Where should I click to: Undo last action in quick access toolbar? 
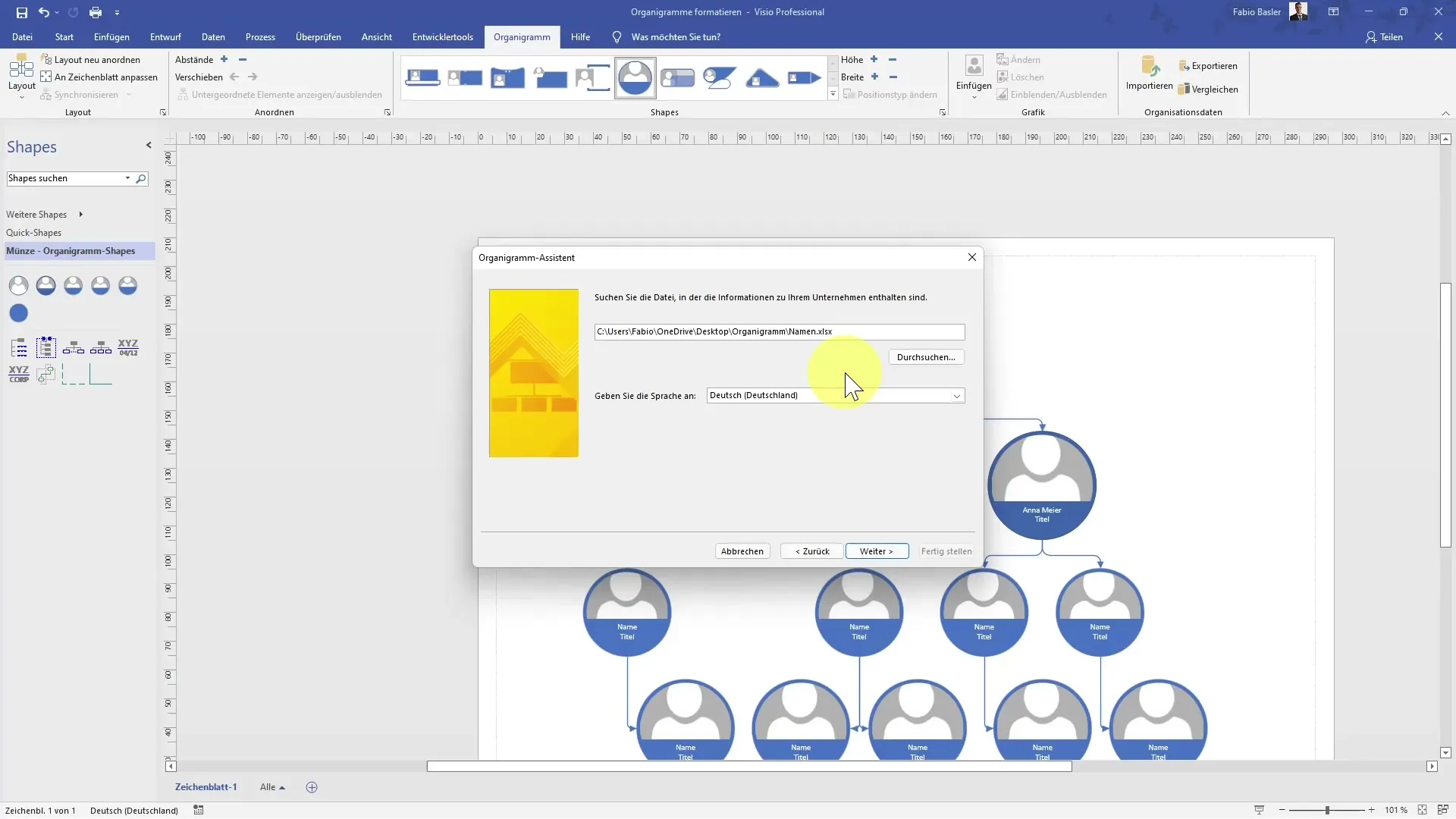(44, 12)
